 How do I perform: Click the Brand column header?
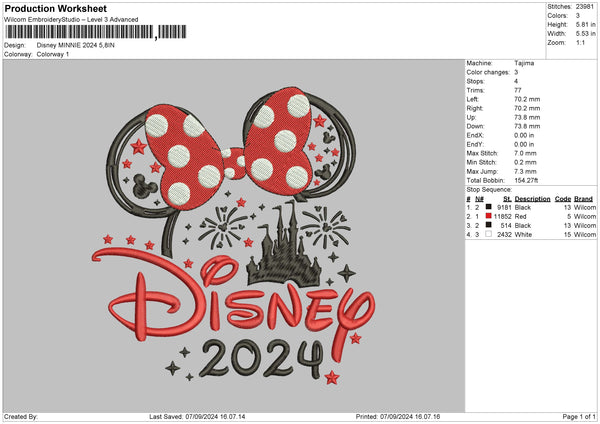[584, 199]
